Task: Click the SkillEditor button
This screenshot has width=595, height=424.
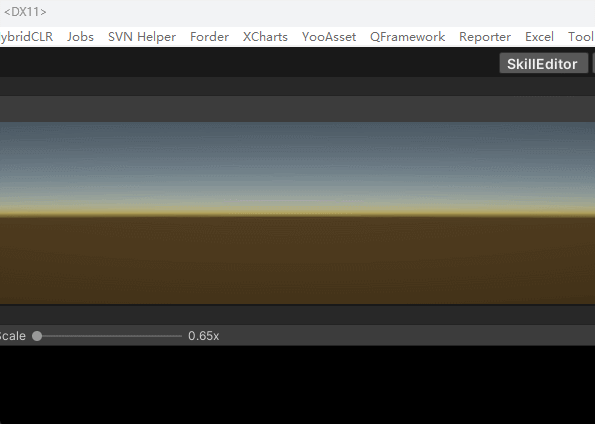Action: pos(543,63)
